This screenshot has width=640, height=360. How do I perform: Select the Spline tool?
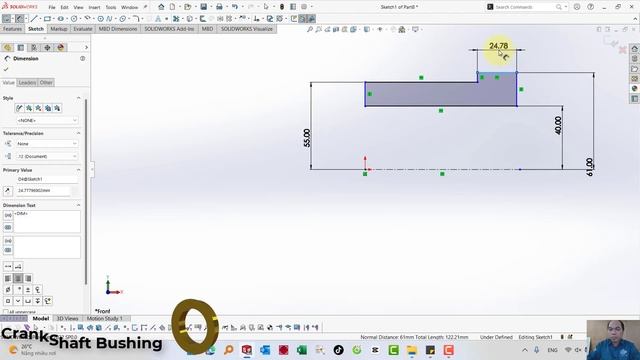(109, 19)
